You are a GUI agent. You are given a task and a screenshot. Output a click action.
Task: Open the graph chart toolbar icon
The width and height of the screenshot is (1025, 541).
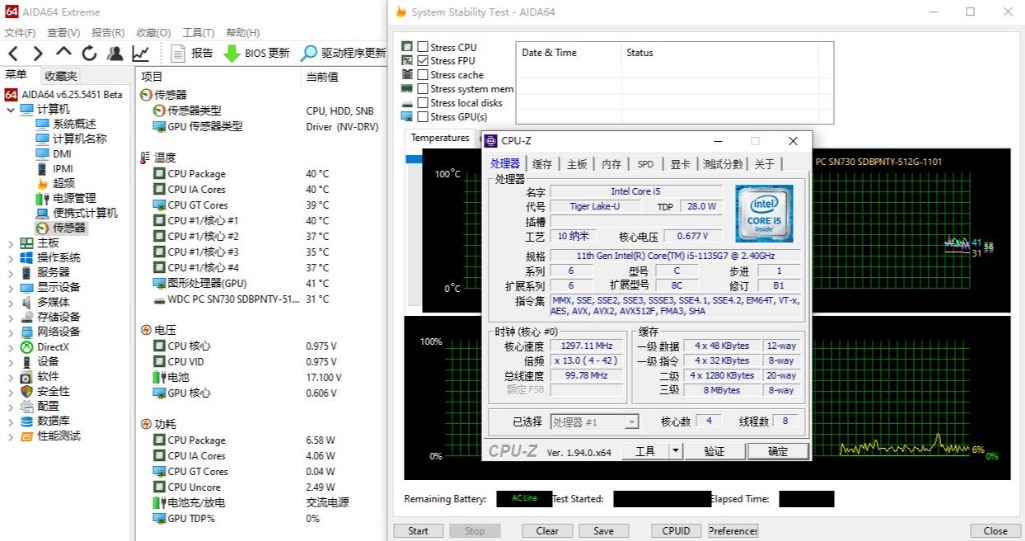point(141,54)
